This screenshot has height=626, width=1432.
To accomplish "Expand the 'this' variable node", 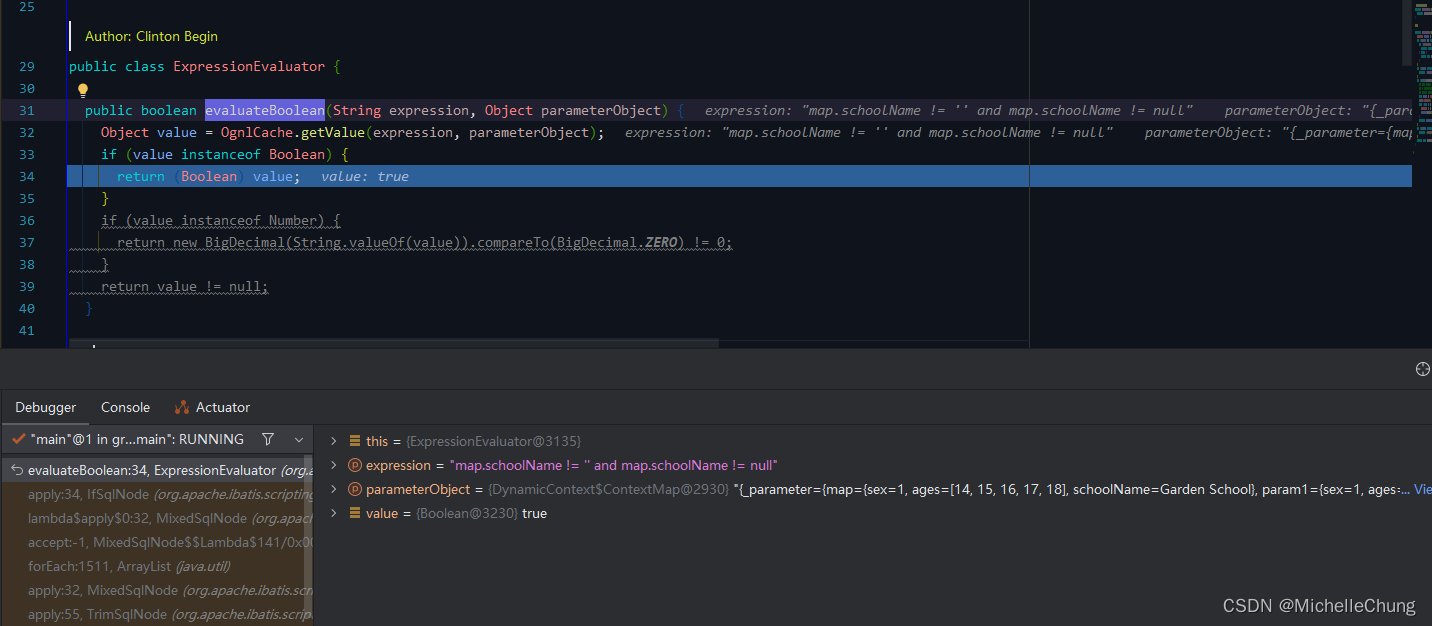I will 334,441.
